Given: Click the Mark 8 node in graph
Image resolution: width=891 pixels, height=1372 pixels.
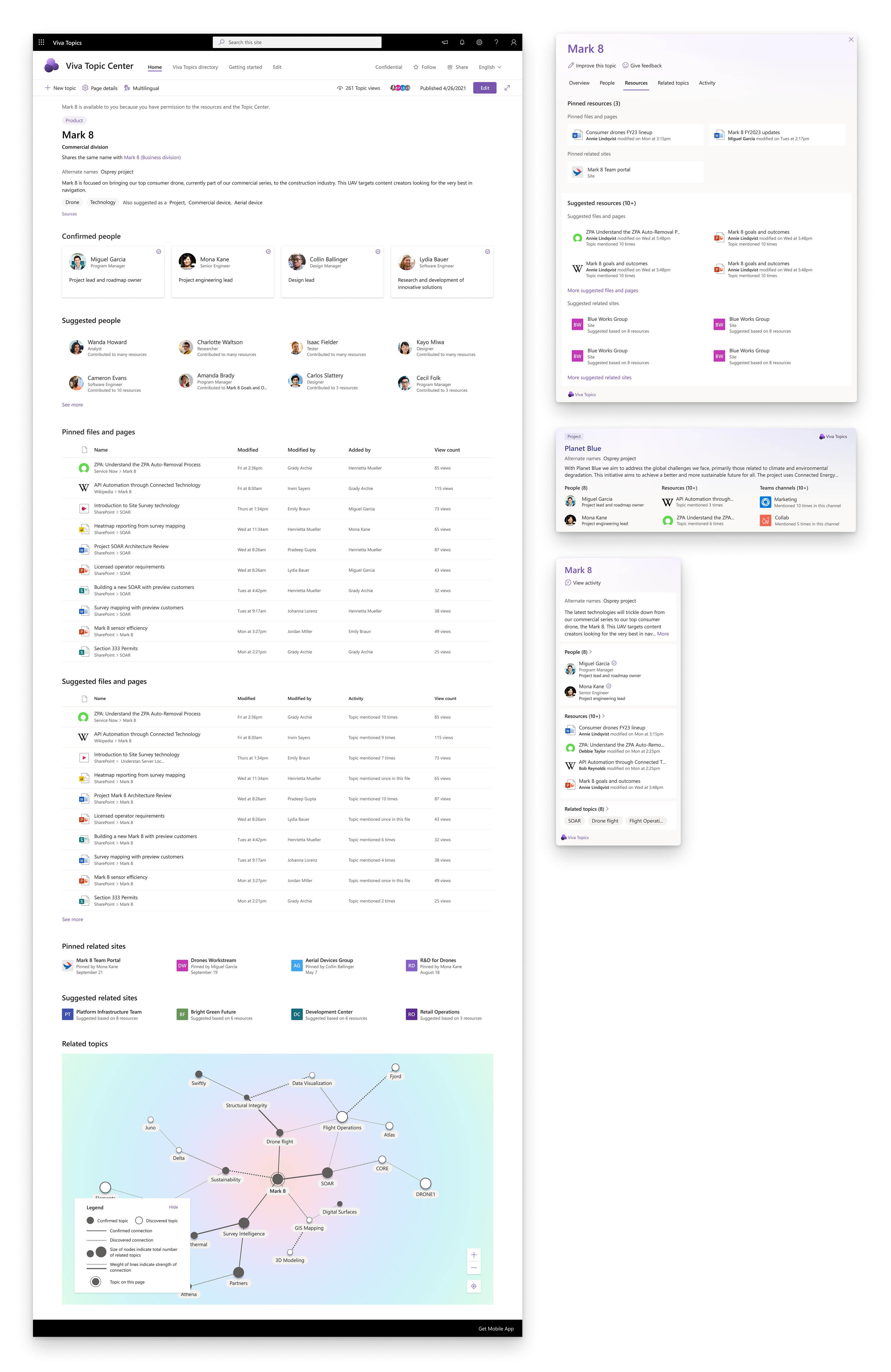Looking at the screenshot, I should (x=278, y=1179).
